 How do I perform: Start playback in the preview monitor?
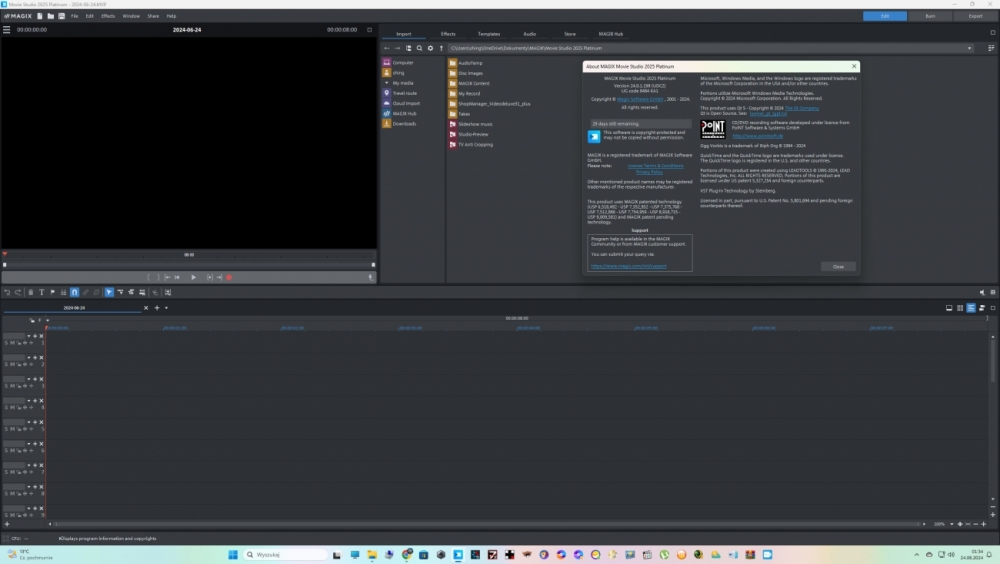[193, 277]
